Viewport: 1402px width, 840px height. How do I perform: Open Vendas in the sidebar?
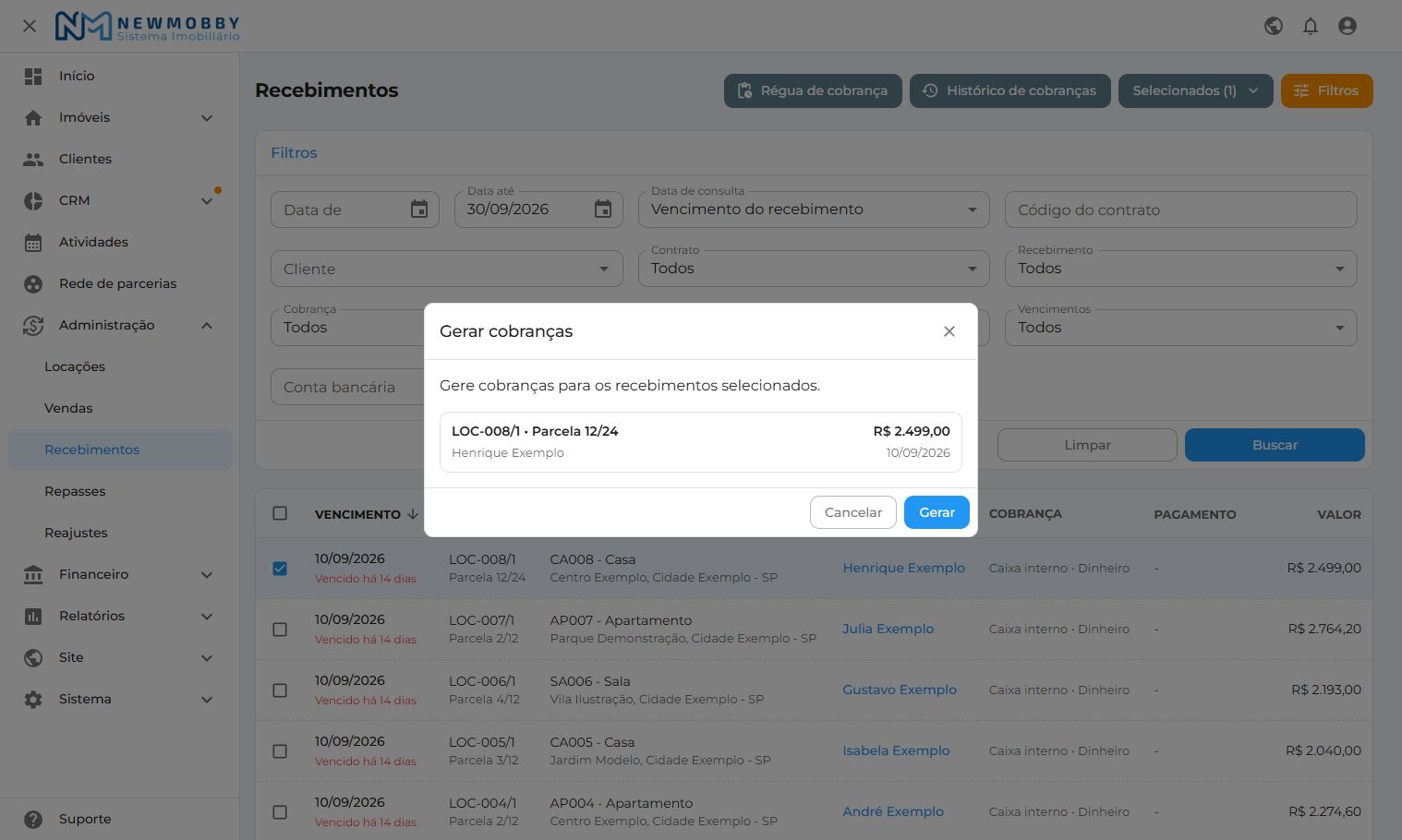(120, 408)
